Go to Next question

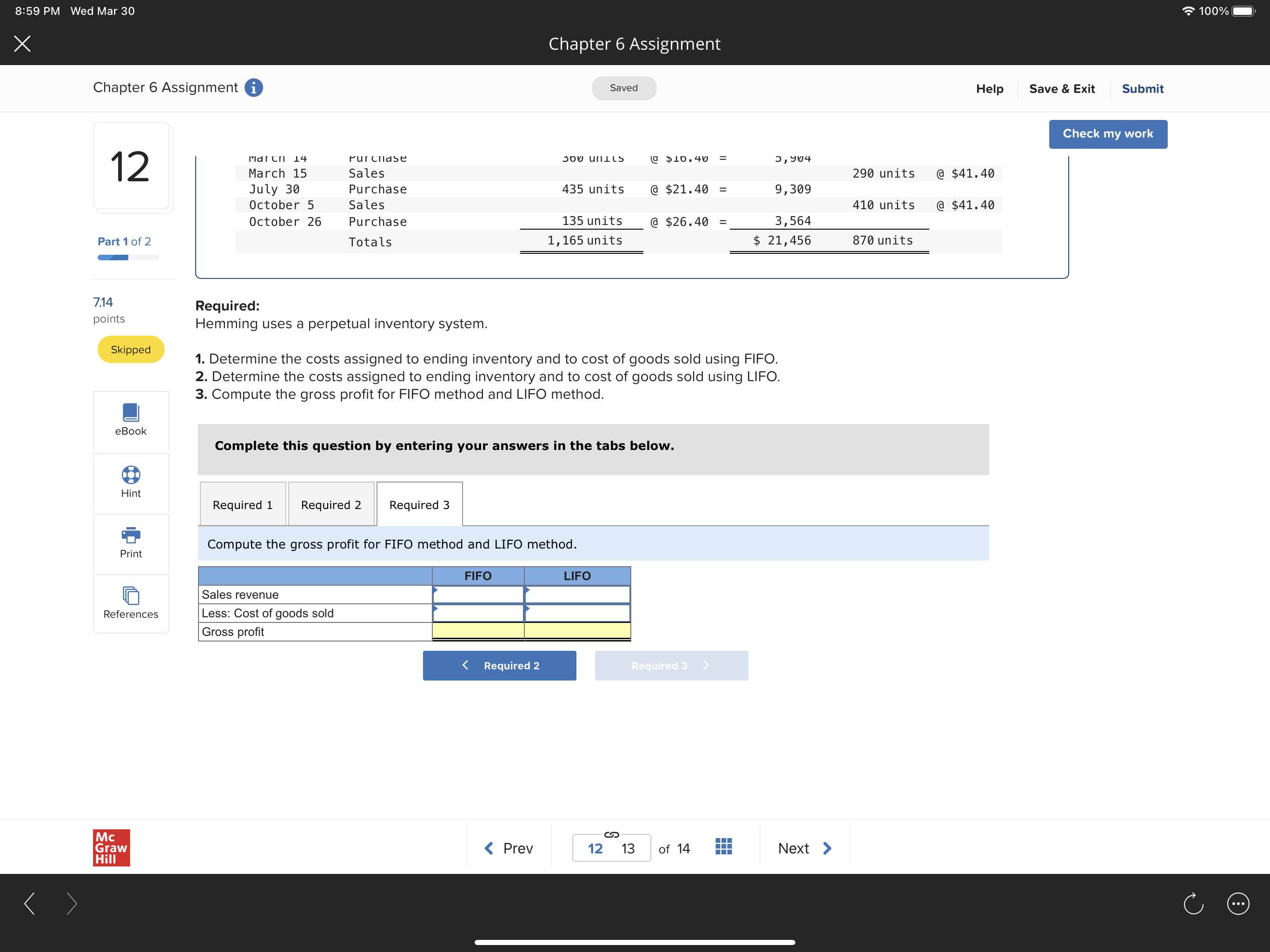pos(804,848)
